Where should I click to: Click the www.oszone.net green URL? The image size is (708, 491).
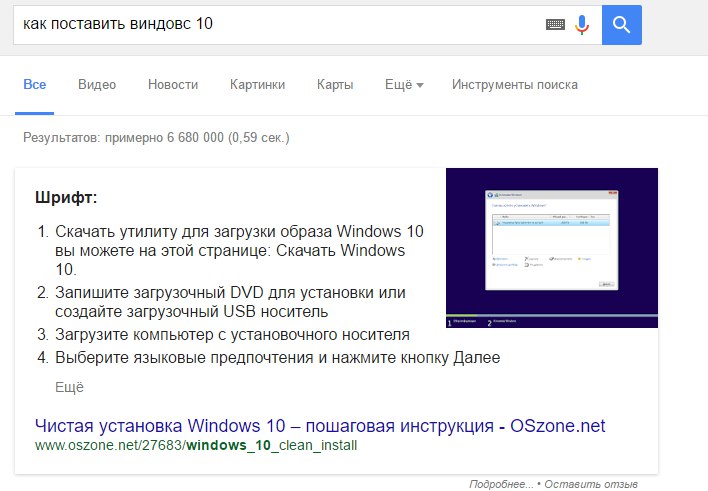[x=196, y=445]
